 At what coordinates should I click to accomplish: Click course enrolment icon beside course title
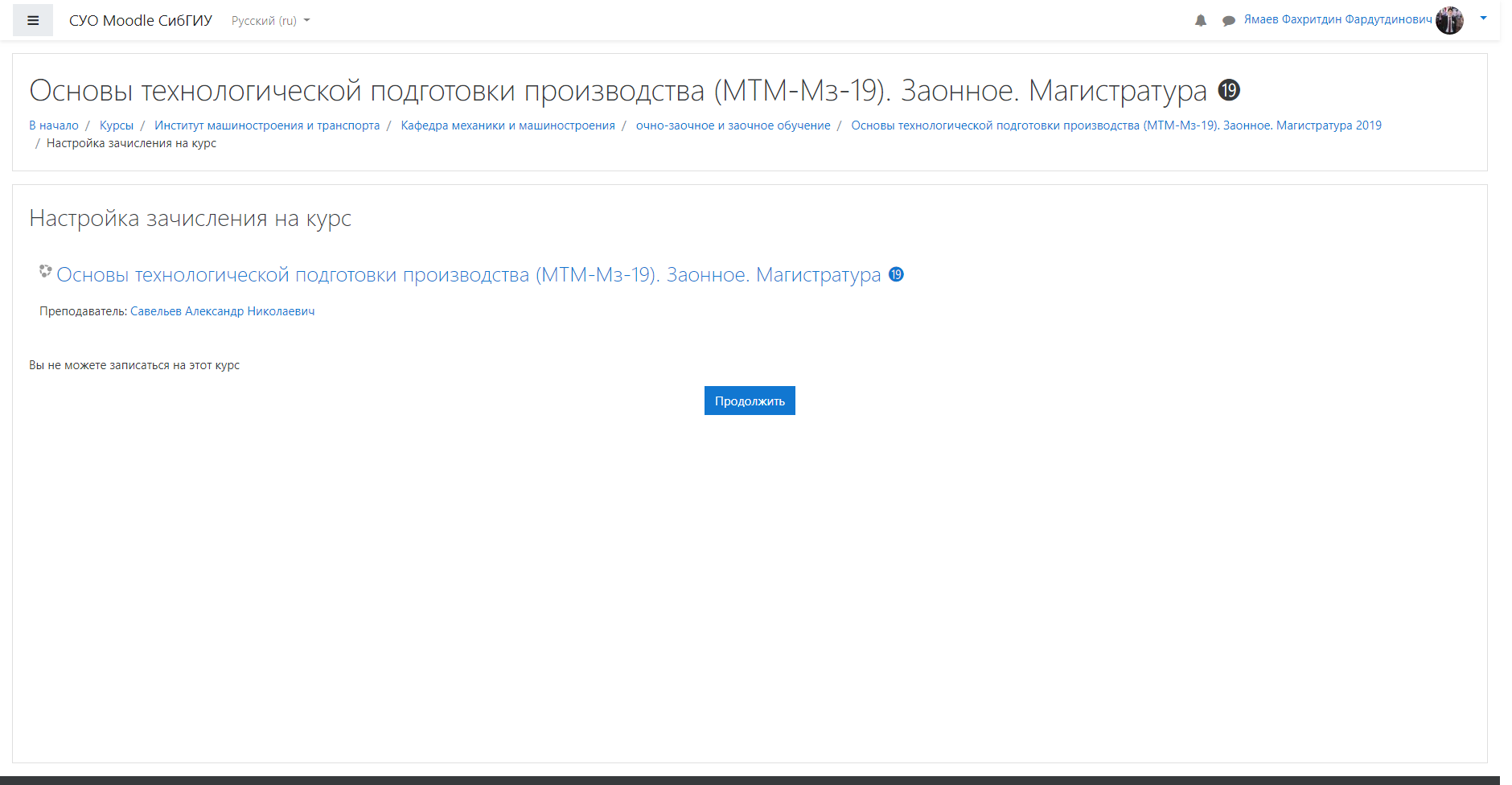click(46, 272)
